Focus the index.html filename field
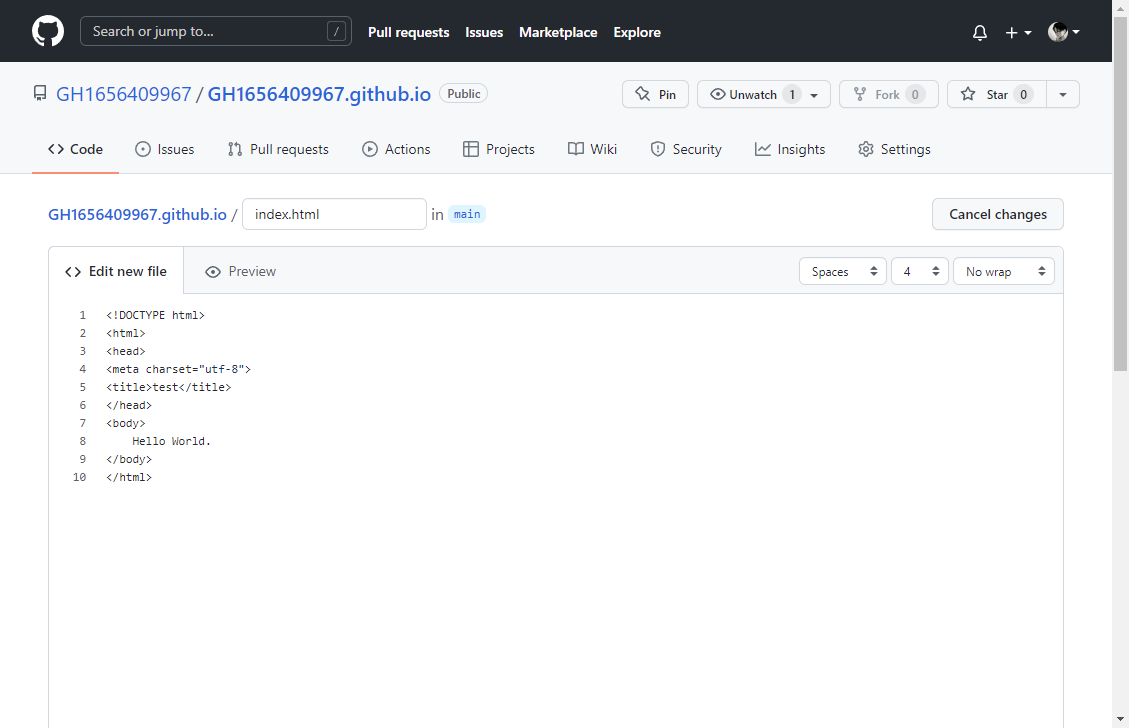Viewport: 1129px width, 728px height. click(334, 214)
